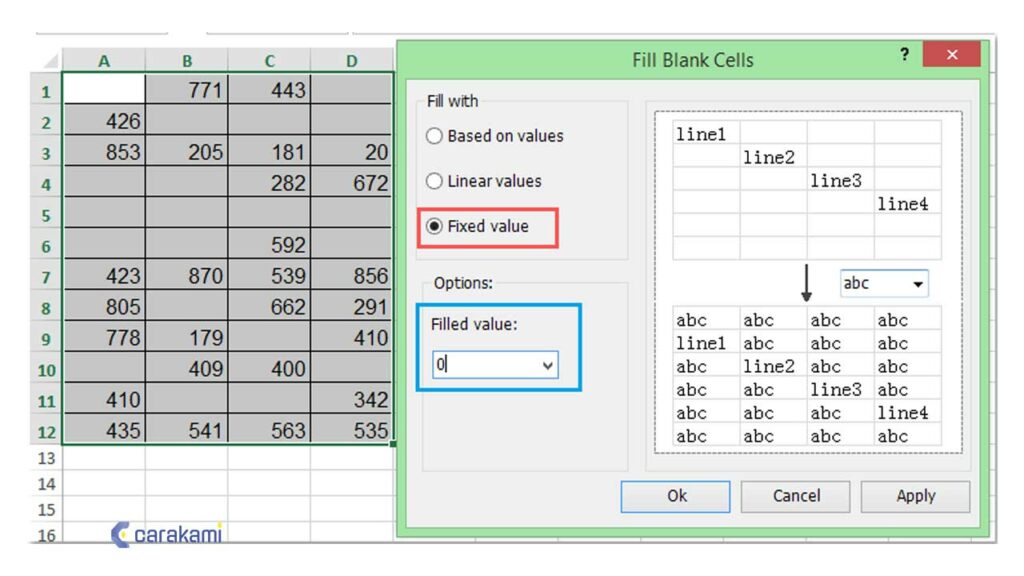Screen dimensions: 1024x576
Task: Click the carakami logo watermark
Action: 166,535
